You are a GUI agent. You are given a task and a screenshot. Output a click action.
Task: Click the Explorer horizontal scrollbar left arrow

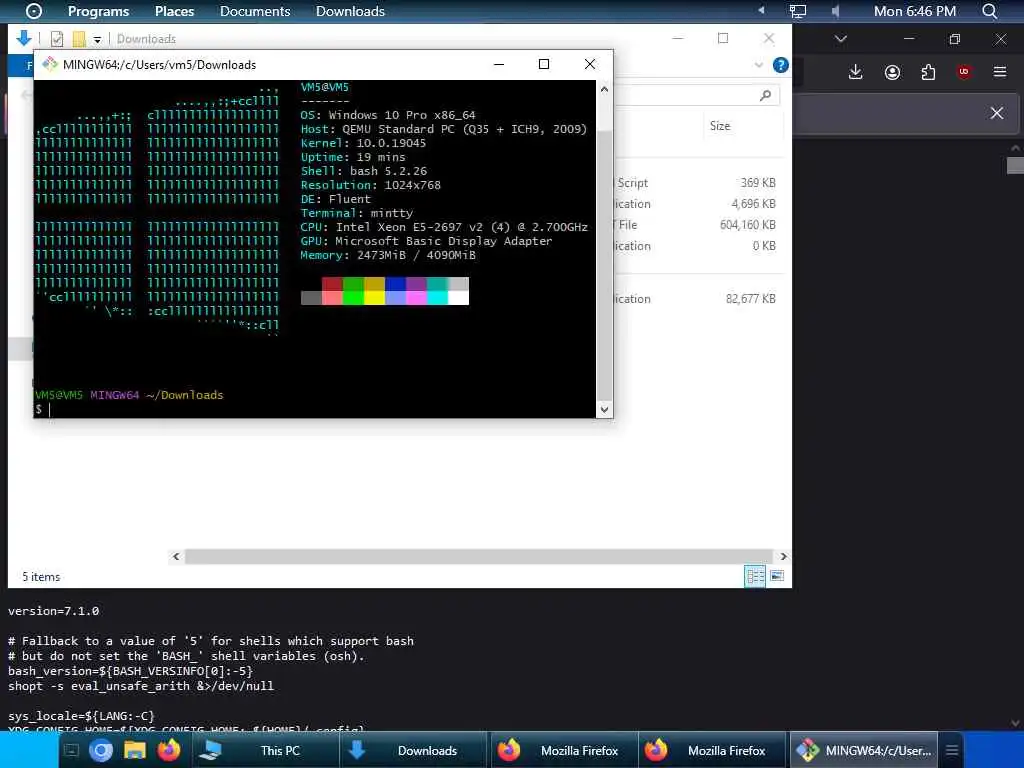pos(176,556)
